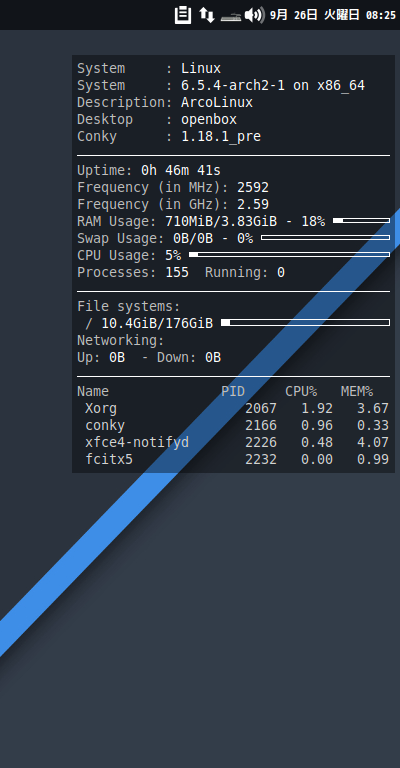Open the keyboard input method icon

231,17
